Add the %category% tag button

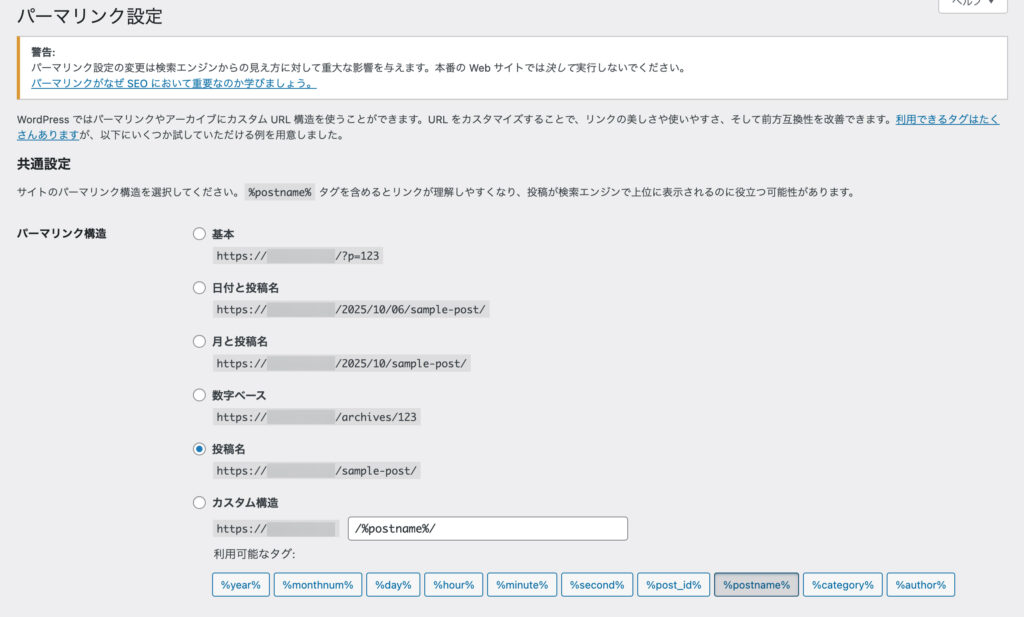(842, 585)
